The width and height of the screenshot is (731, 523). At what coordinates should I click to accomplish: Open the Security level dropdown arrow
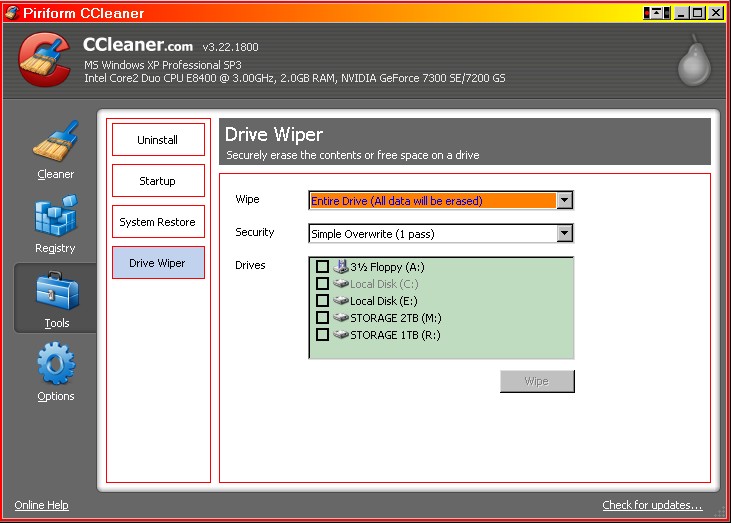point(565,233)
